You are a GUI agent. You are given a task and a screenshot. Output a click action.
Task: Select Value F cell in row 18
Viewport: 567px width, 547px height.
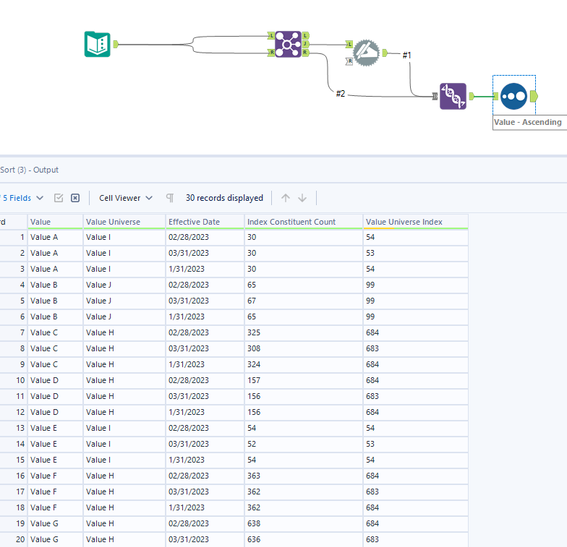click(x=55, y=508)
